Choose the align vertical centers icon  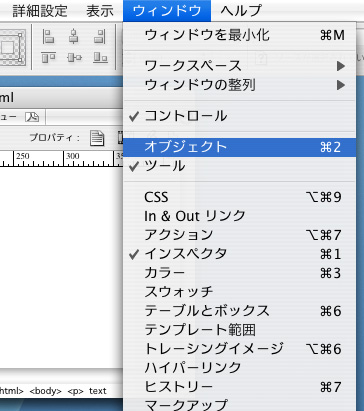pos(74,57)
